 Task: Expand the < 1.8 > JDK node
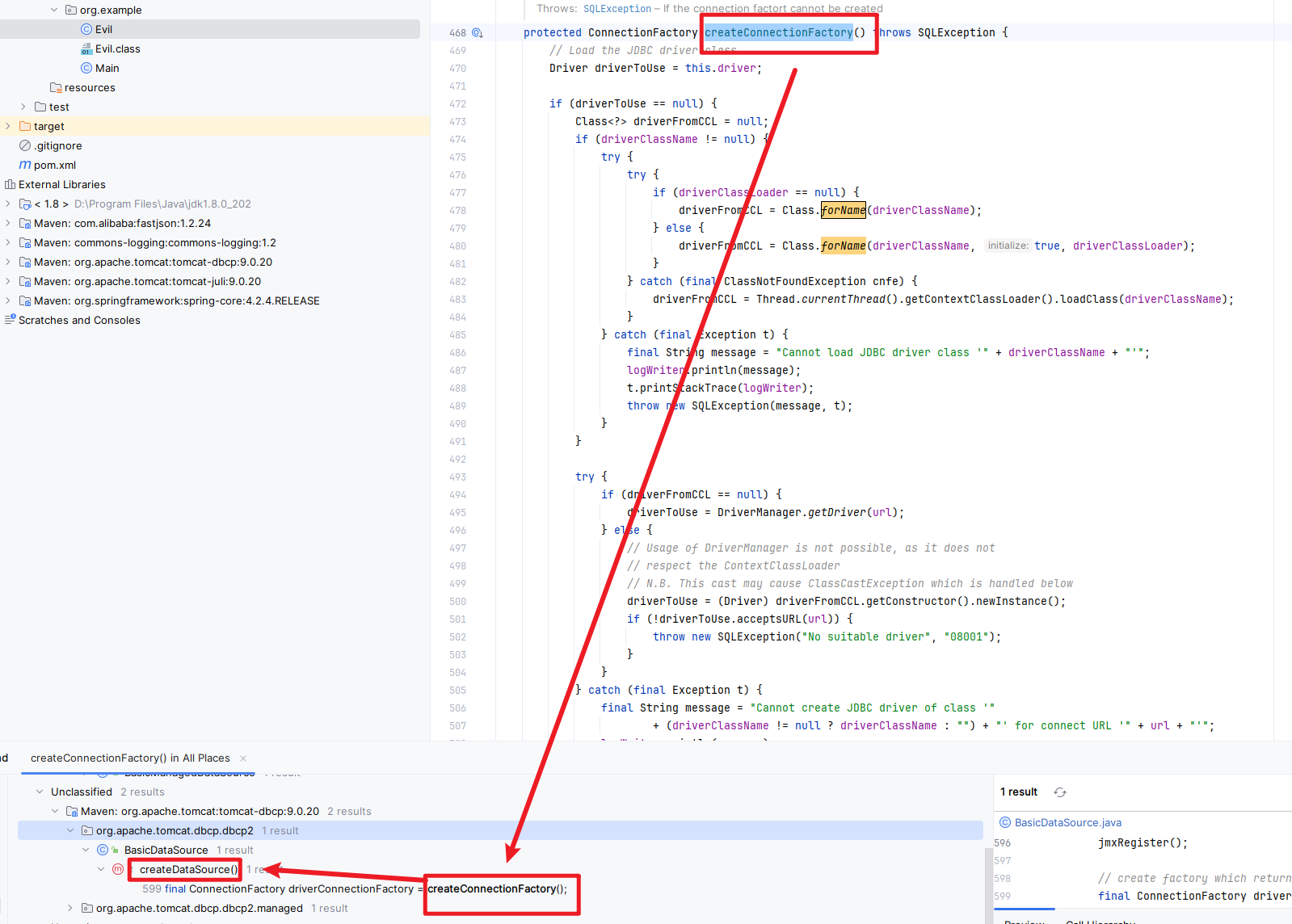point(8,204)
